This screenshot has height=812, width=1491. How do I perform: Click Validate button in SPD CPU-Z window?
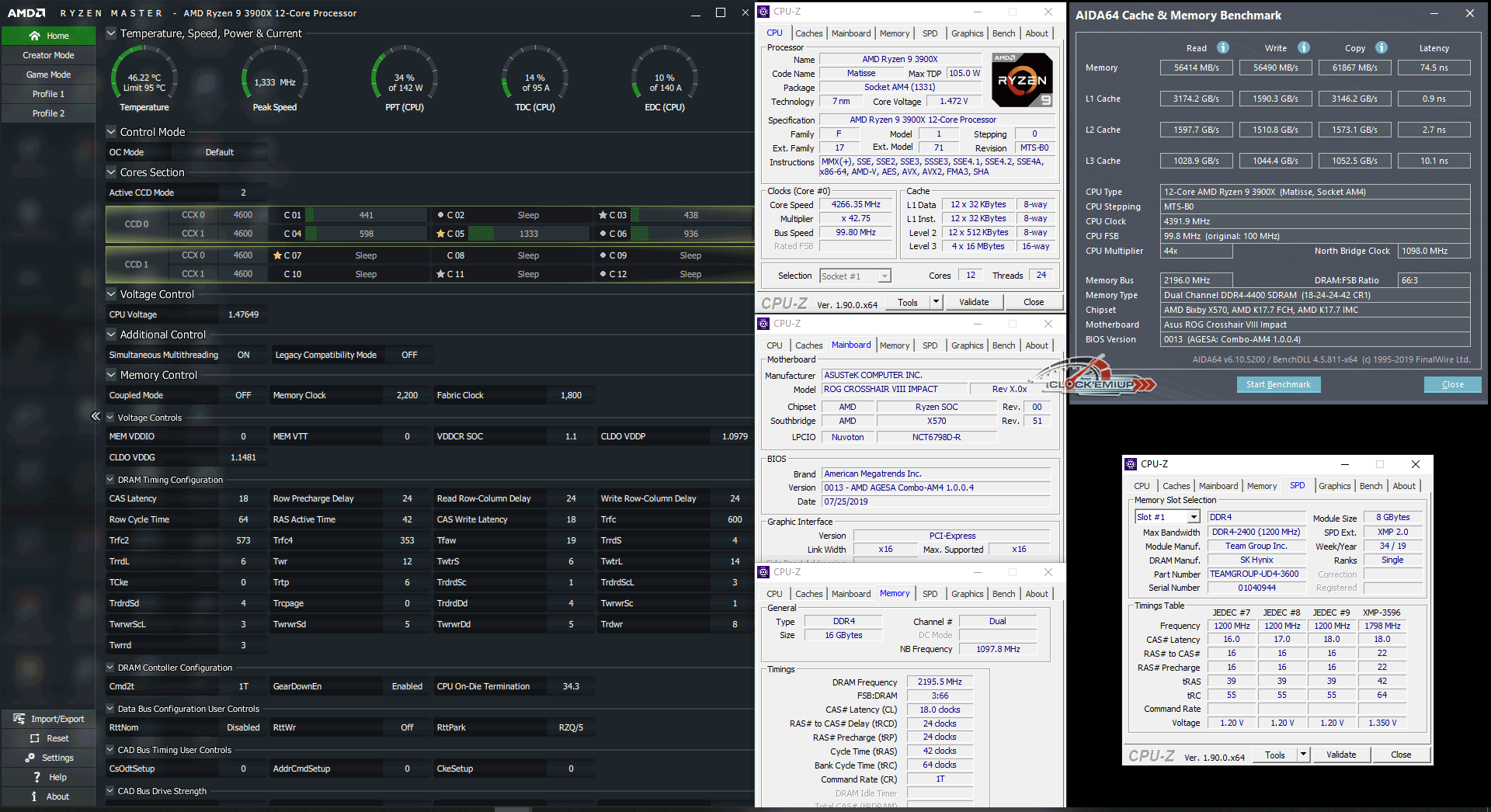point(1340,755)
